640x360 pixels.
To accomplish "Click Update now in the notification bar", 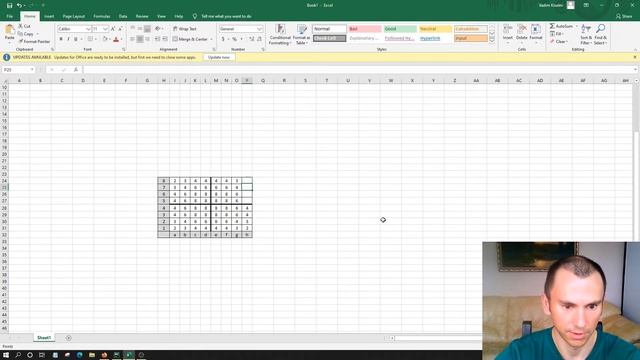I will pyautogui.click(x=219, y=58).
